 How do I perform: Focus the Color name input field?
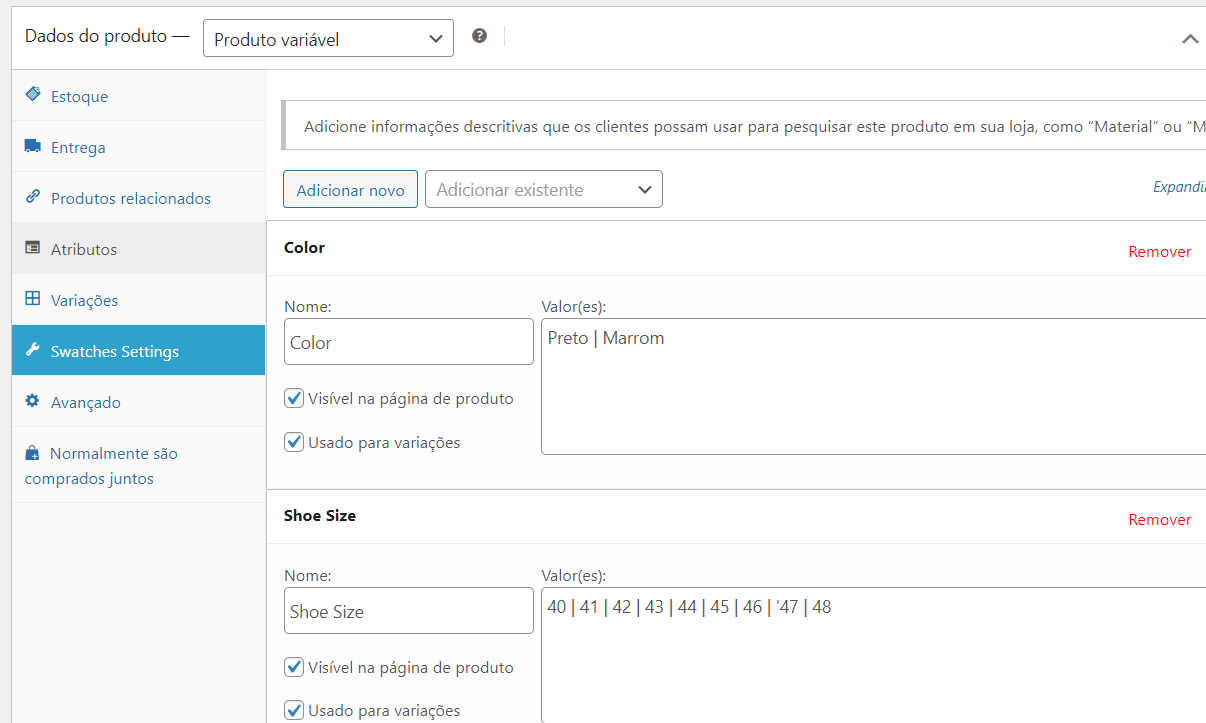click(409, 342)
